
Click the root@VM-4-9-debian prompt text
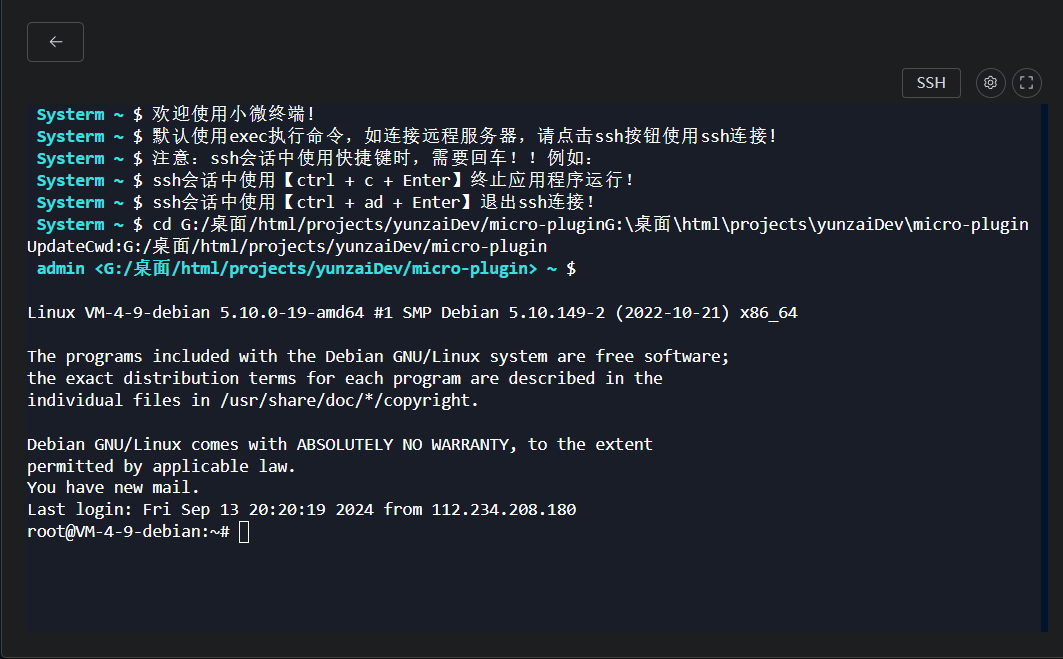tap(129, 532)
